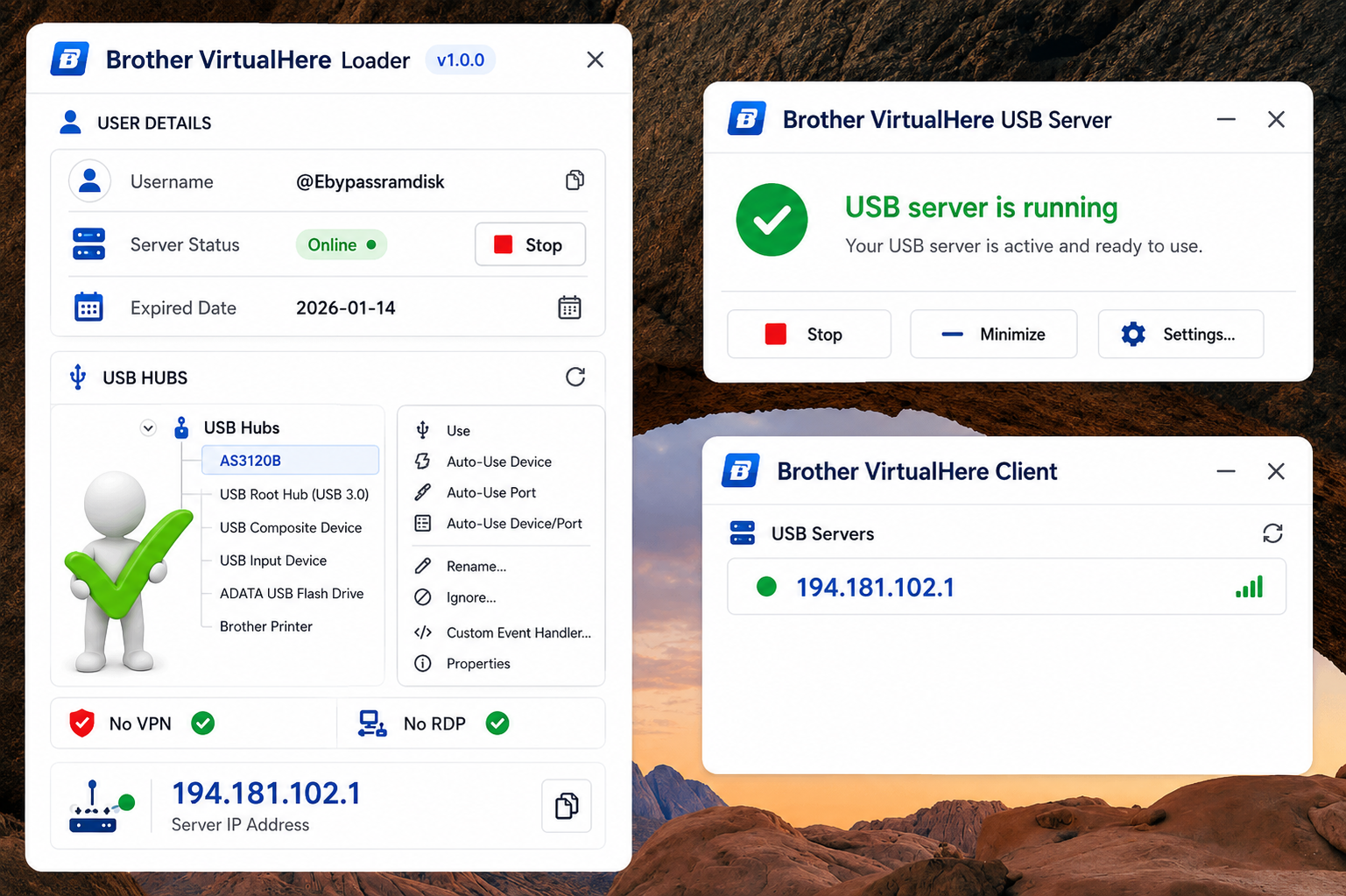Click the "USB server is running" heading
This screenshot has height=896, width=1346.
point(982,208)
